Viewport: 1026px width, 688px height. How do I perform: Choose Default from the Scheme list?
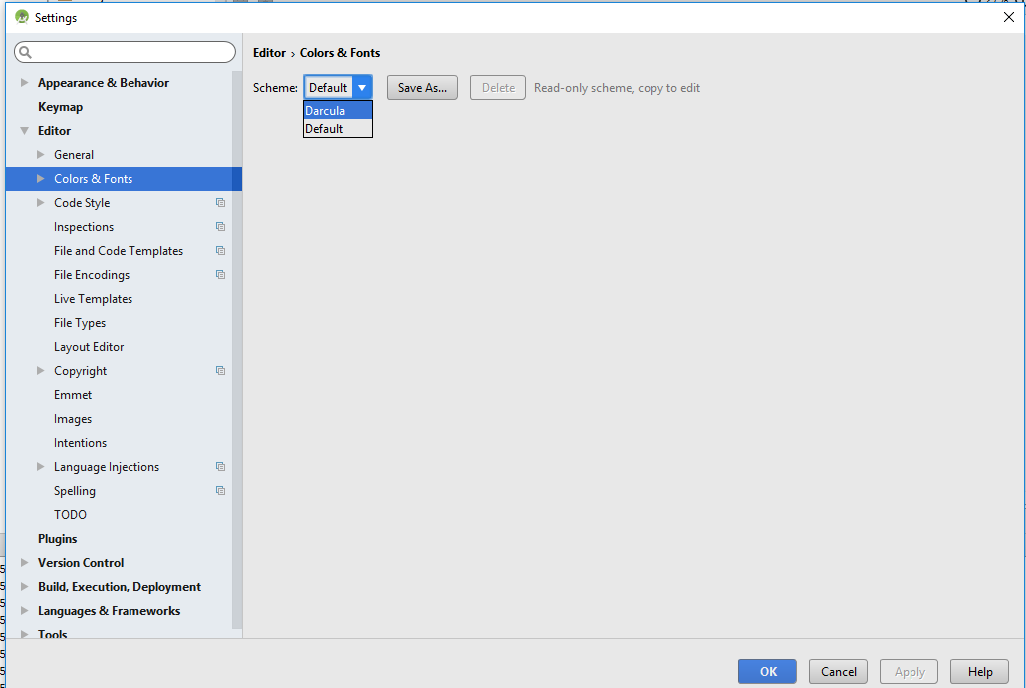tap(338, 129)
